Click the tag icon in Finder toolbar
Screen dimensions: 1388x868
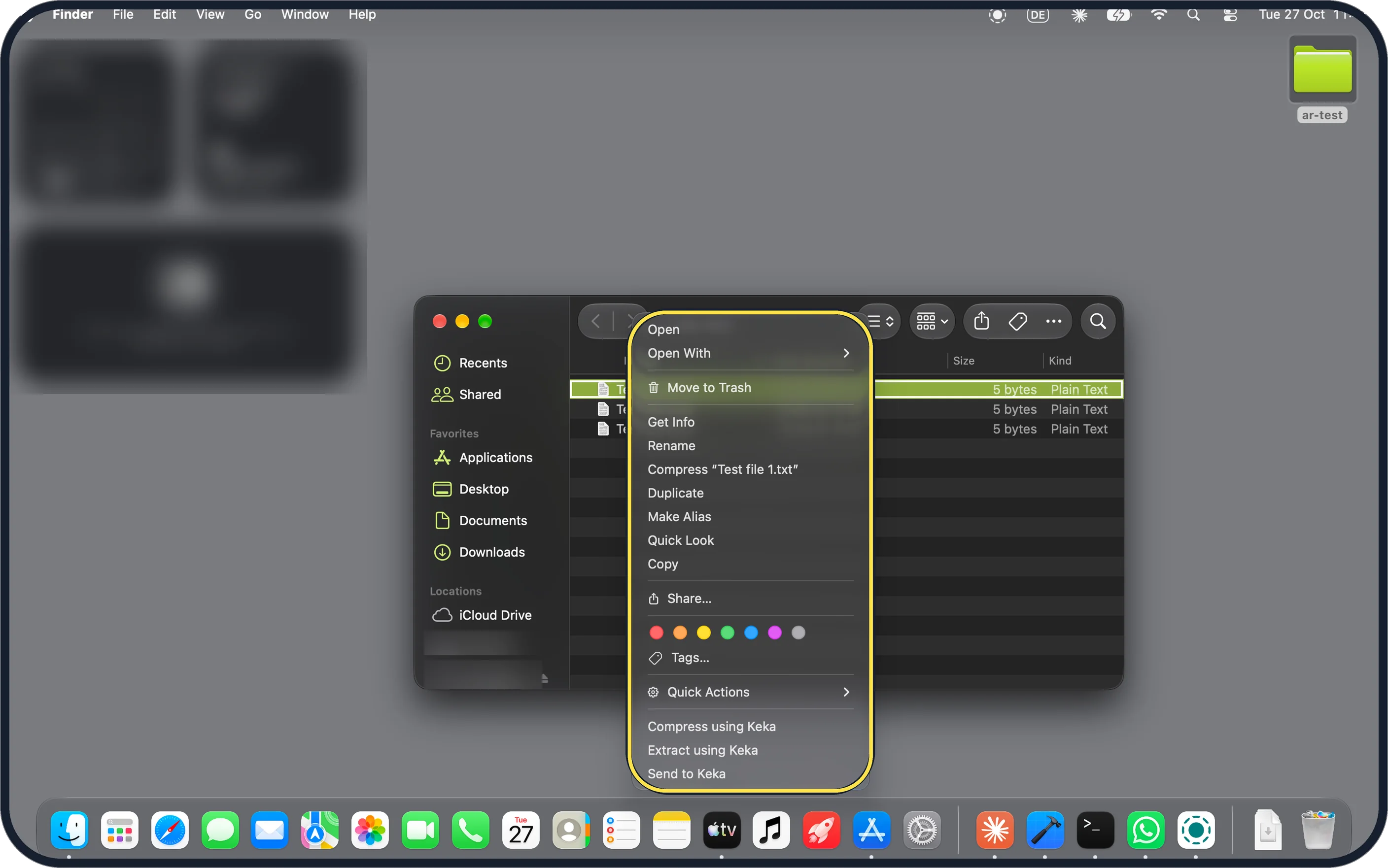point(1018,321)
